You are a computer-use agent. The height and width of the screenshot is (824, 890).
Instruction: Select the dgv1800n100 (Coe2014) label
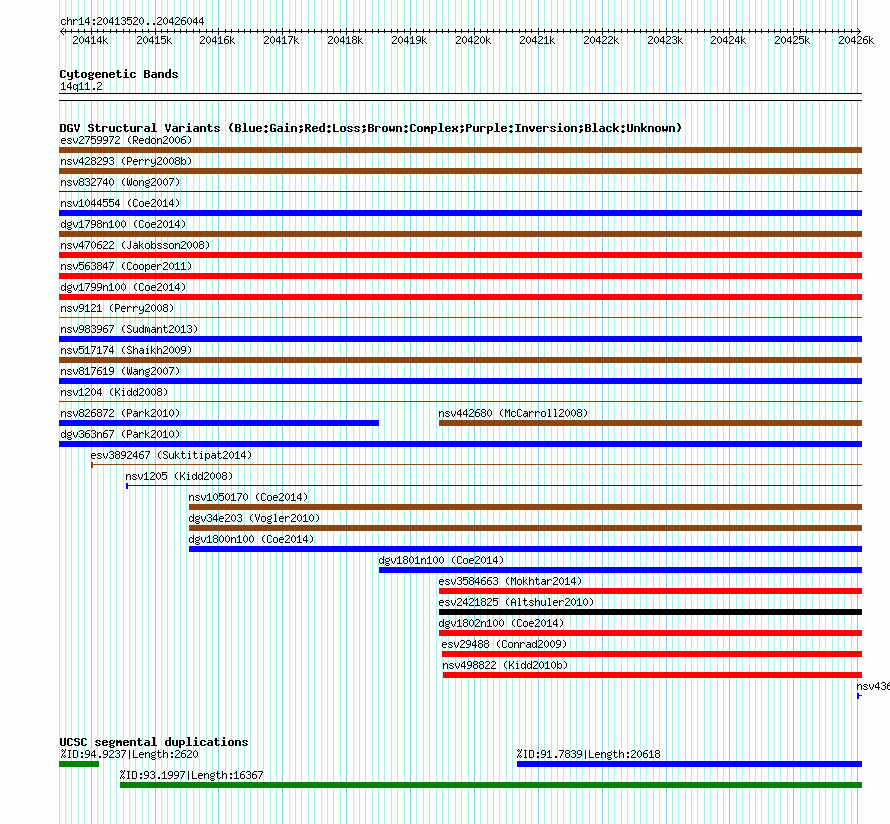point(251,539)
